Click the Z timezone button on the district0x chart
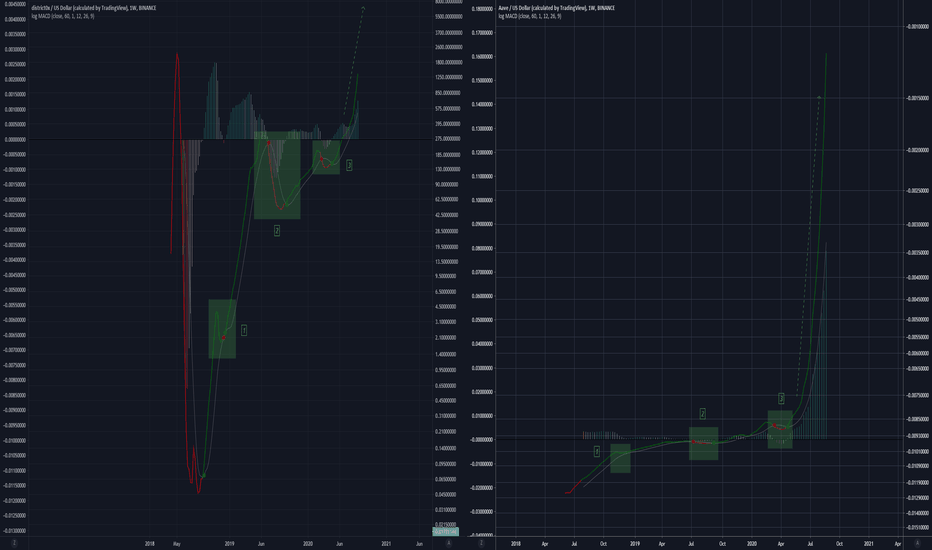The height and width of the screenshot is (550, 932). [x=14, y=543]
